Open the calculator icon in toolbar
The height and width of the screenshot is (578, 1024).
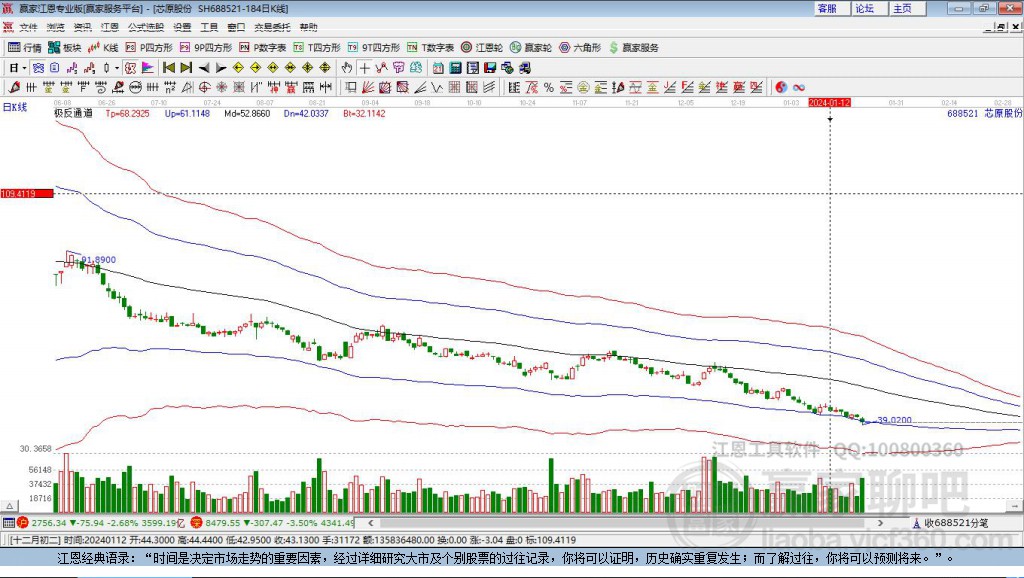point(455,68)
